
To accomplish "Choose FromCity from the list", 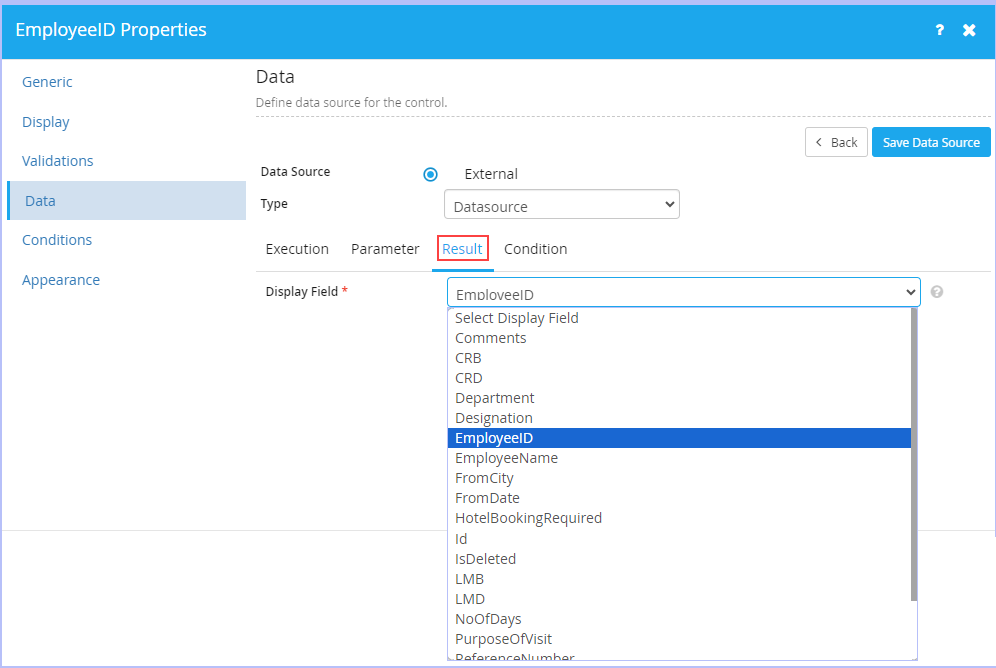I will tap(679, 478).
